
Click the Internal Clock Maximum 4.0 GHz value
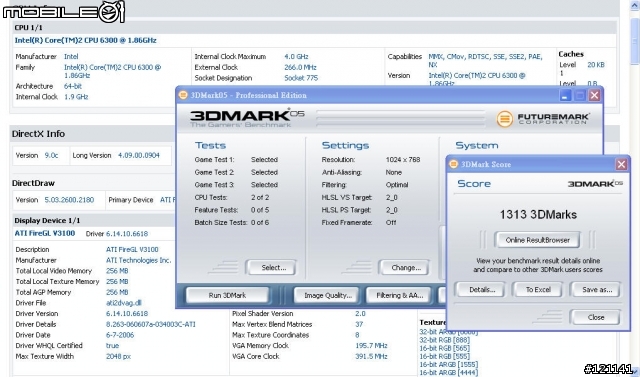296,57
